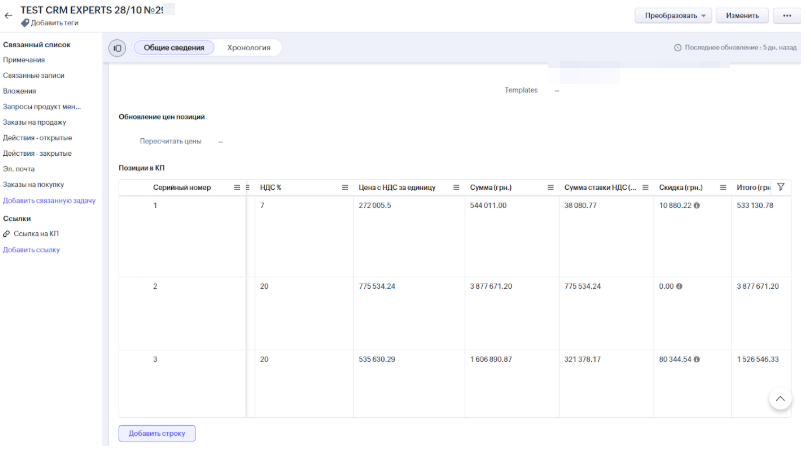Viewport: 806px width, 468px height.
Task: Click sum cell 544 011.00
Action: point(488,205)
